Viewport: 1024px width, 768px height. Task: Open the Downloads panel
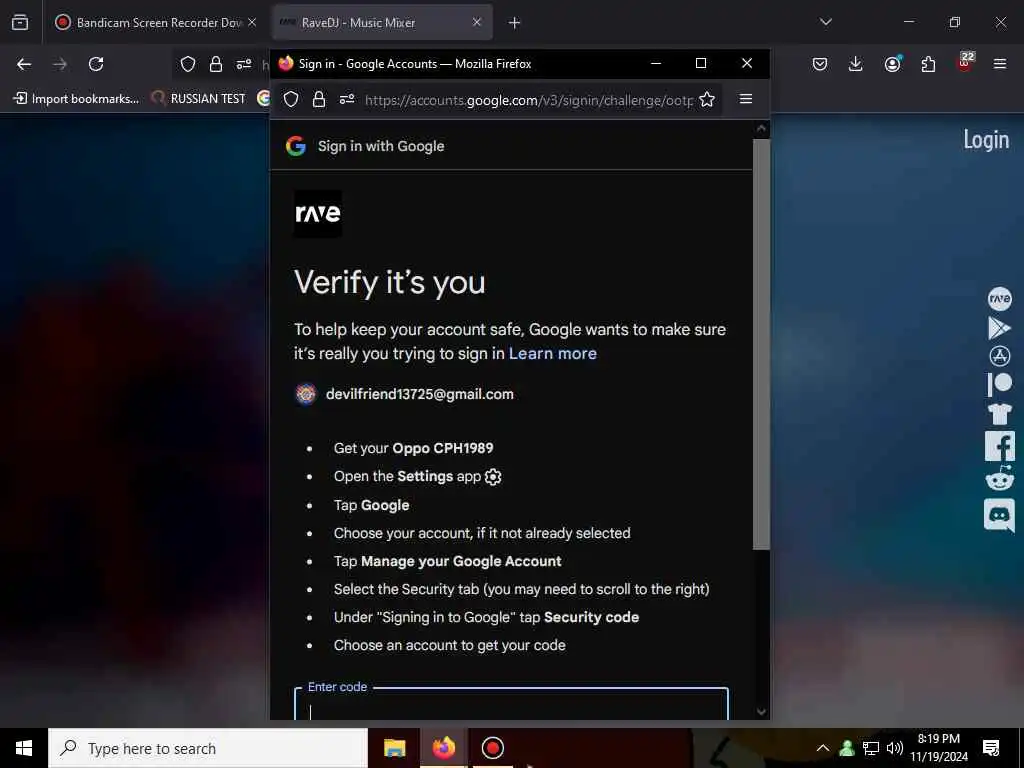click(856, 64)
